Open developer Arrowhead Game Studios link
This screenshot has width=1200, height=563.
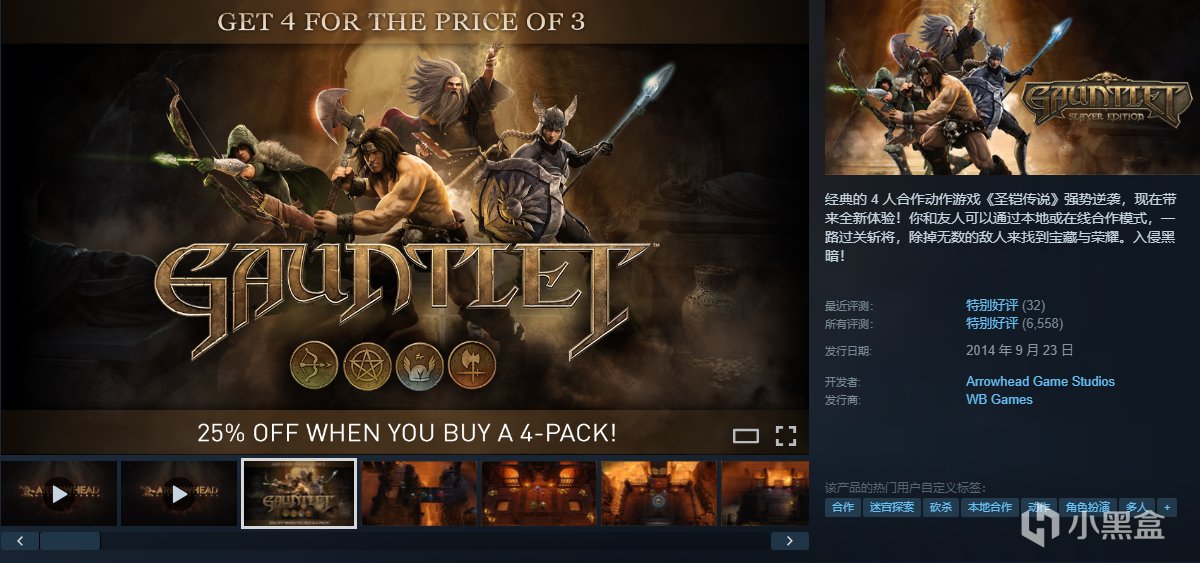(x=1040, y=381)
